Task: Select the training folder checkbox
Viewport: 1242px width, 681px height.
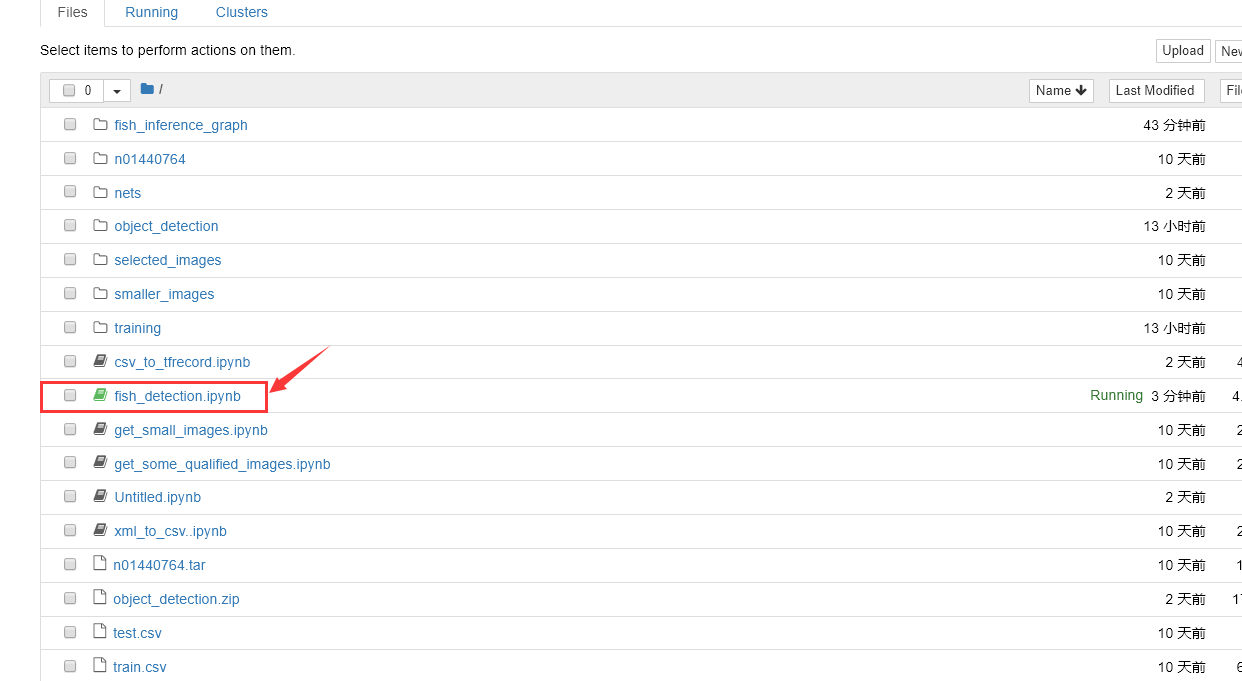Action: point(70,328)
